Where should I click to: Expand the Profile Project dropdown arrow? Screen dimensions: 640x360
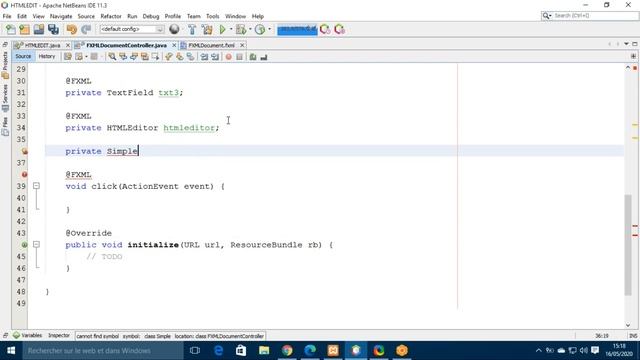click(269, 29)
